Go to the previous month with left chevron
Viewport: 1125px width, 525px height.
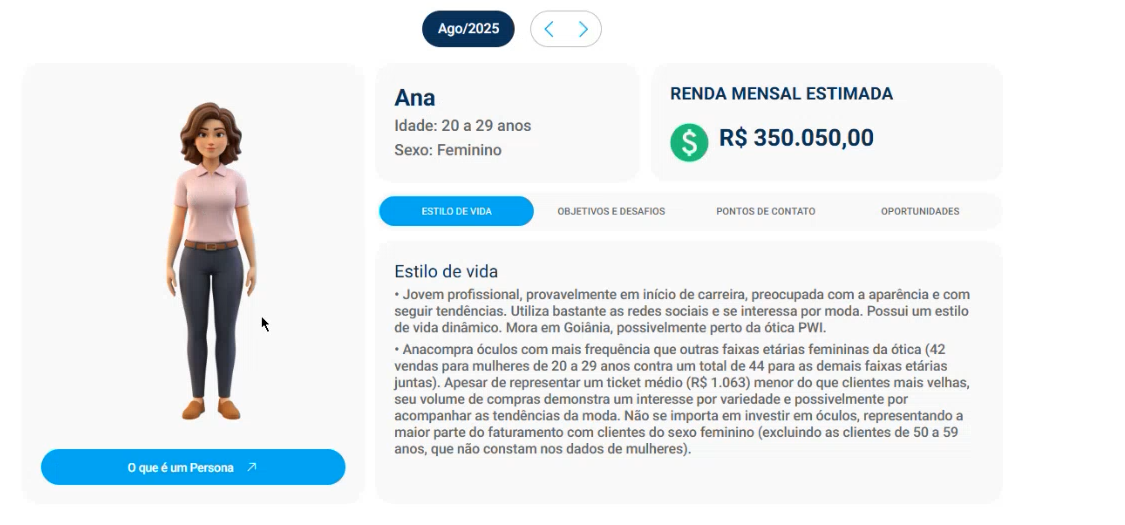549,29
